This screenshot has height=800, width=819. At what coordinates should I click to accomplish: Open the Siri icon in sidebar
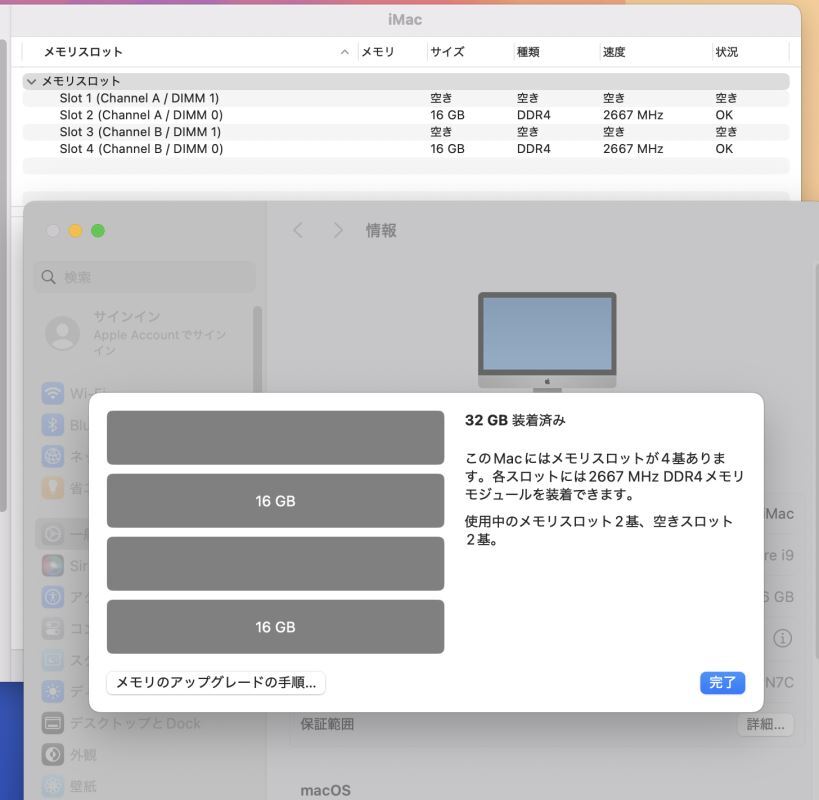(53, 566)
